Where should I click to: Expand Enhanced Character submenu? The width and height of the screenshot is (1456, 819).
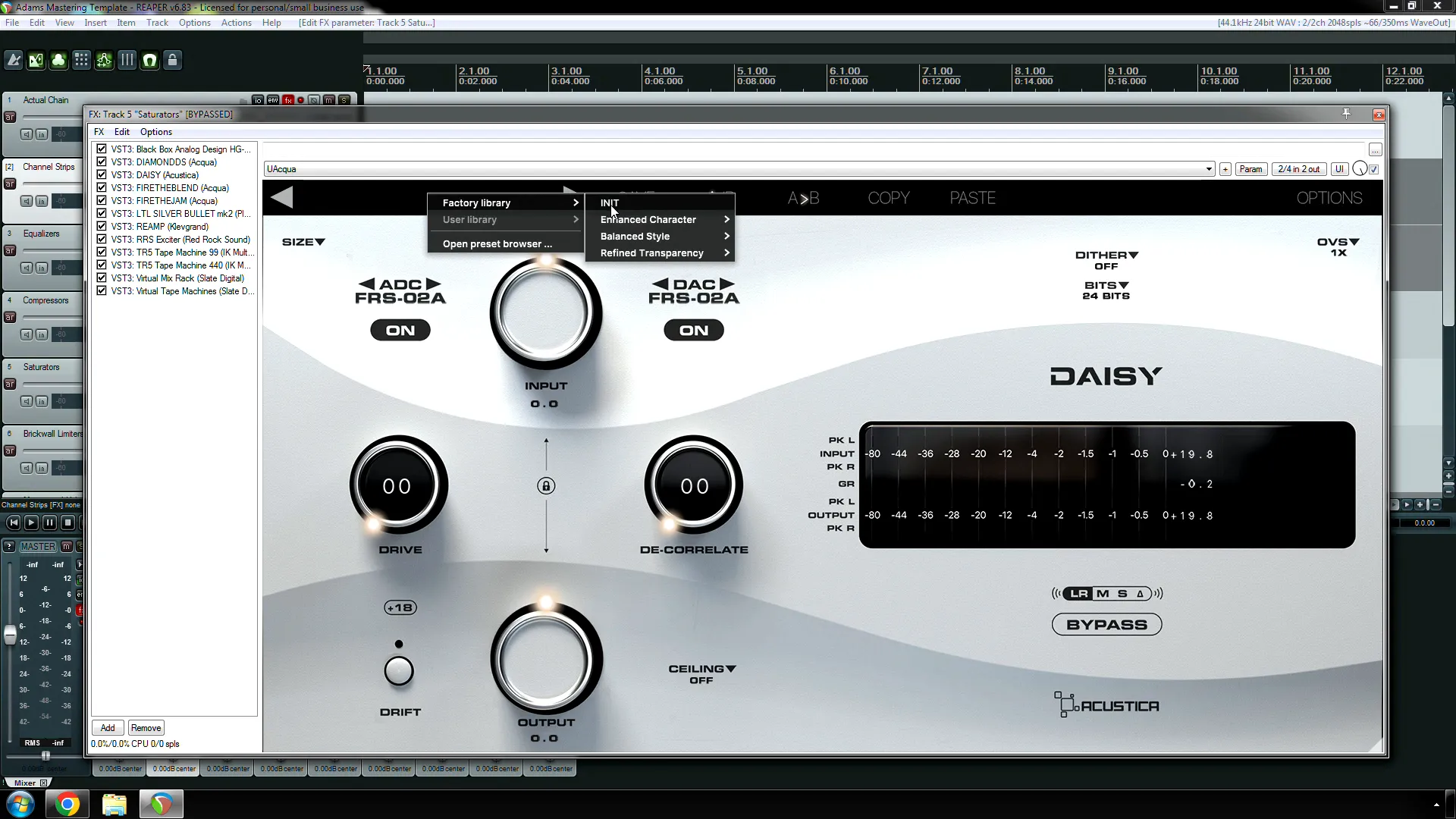[660, 220]
